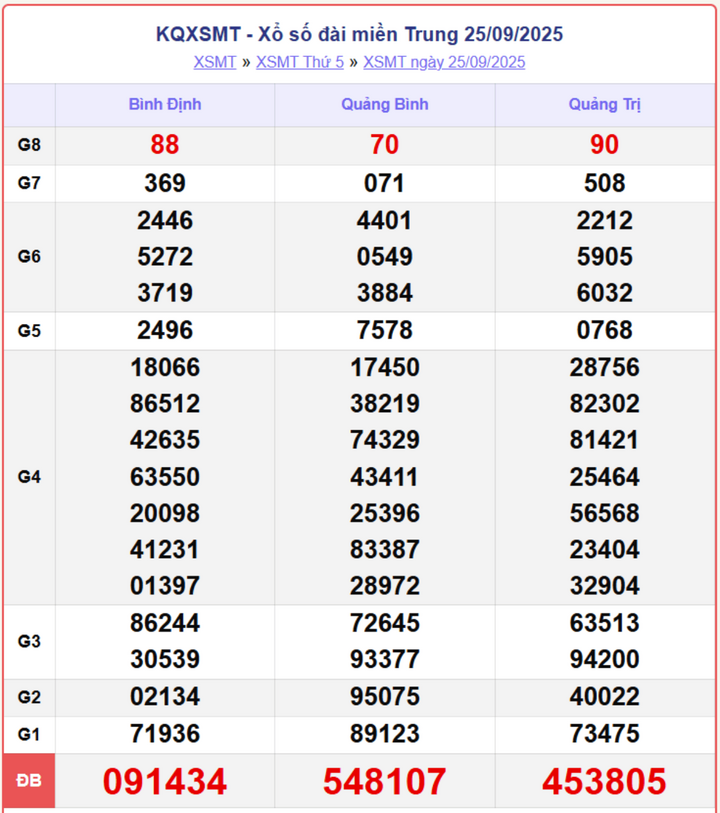The image size is (720, 813).
Task: Select G4 number 25464
Action: click(x=604, y=477)
